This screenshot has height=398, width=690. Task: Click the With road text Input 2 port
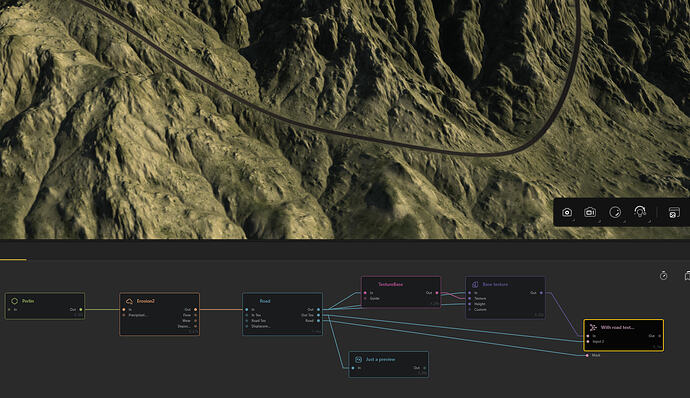click(x=588, y=342)
